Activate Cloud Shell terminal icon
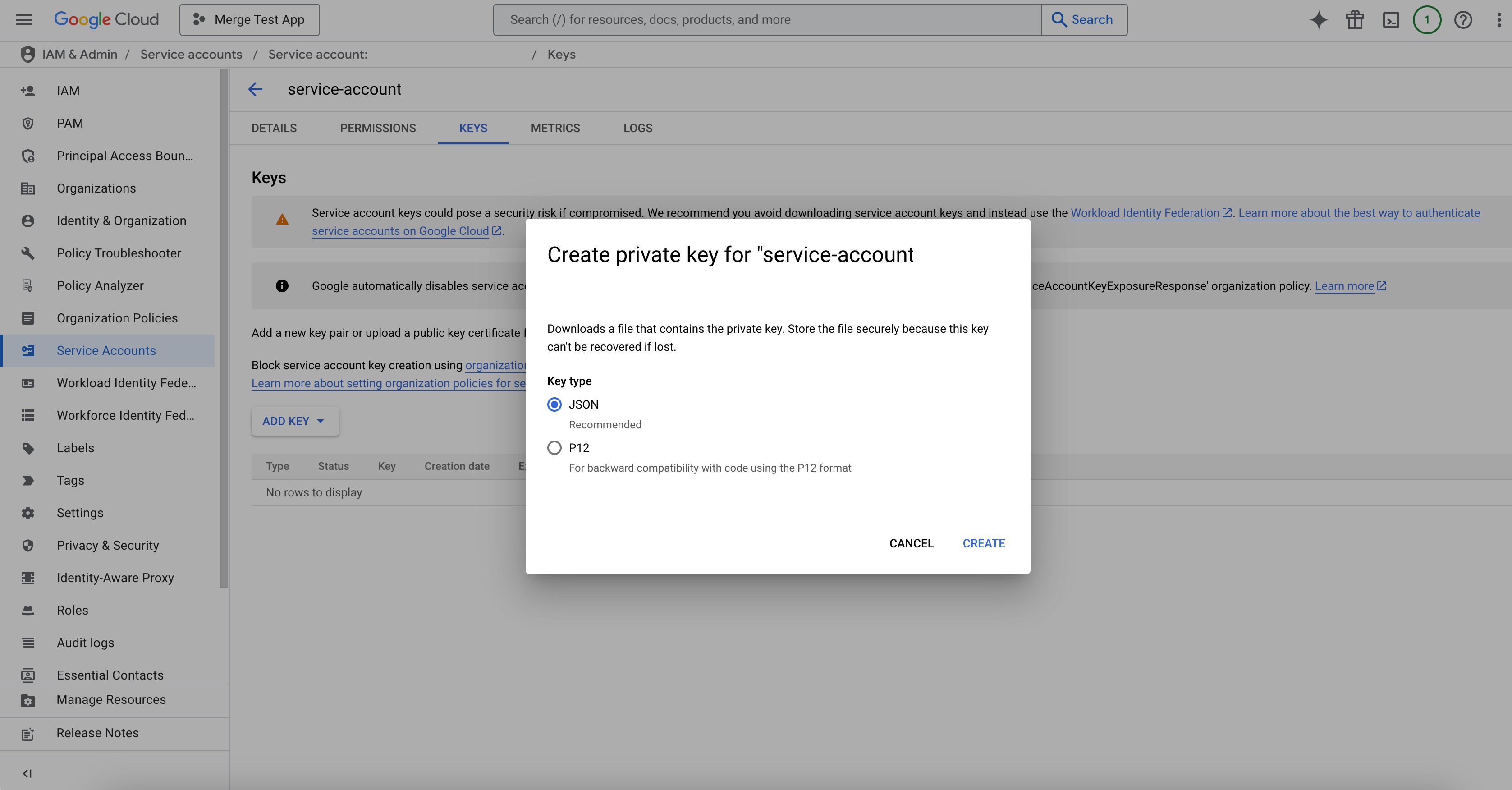This screenshot has height=790, width=1512. 1391,20
